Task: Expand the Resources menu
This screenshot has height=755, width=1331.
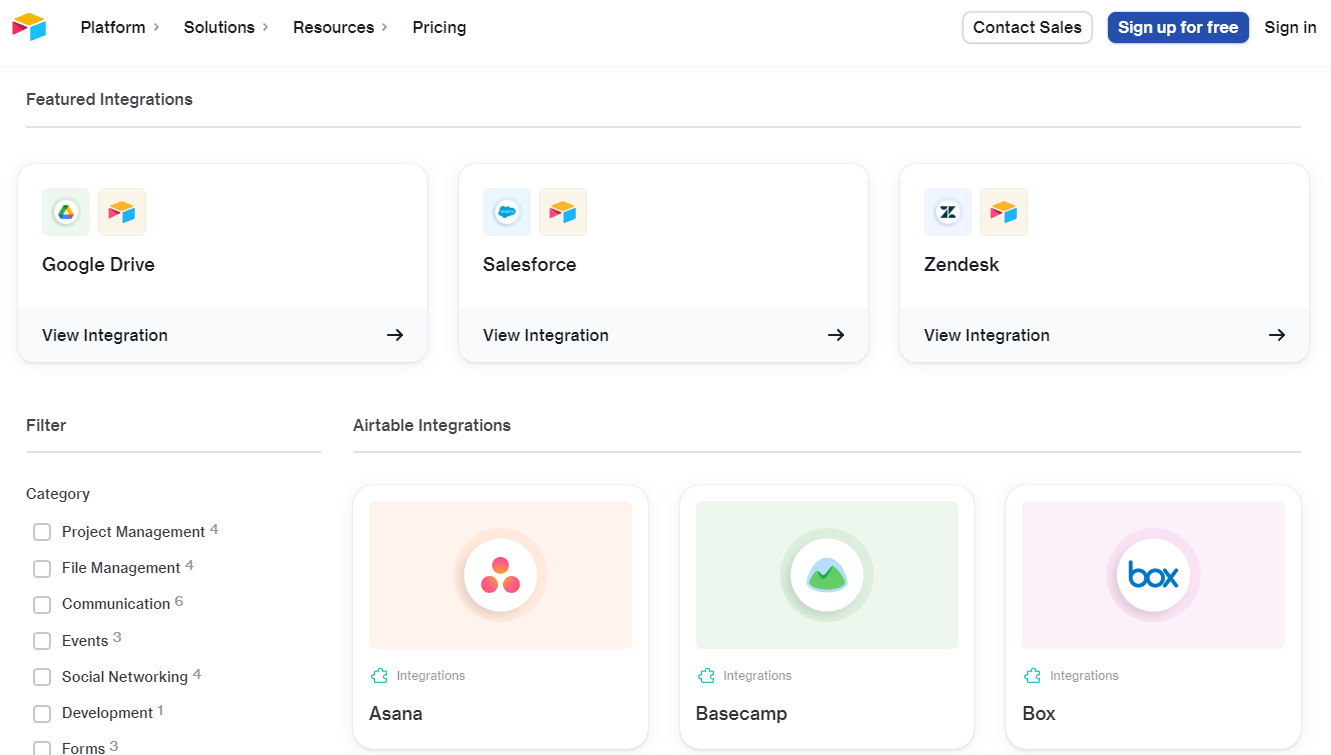Action: coord(340,27)
